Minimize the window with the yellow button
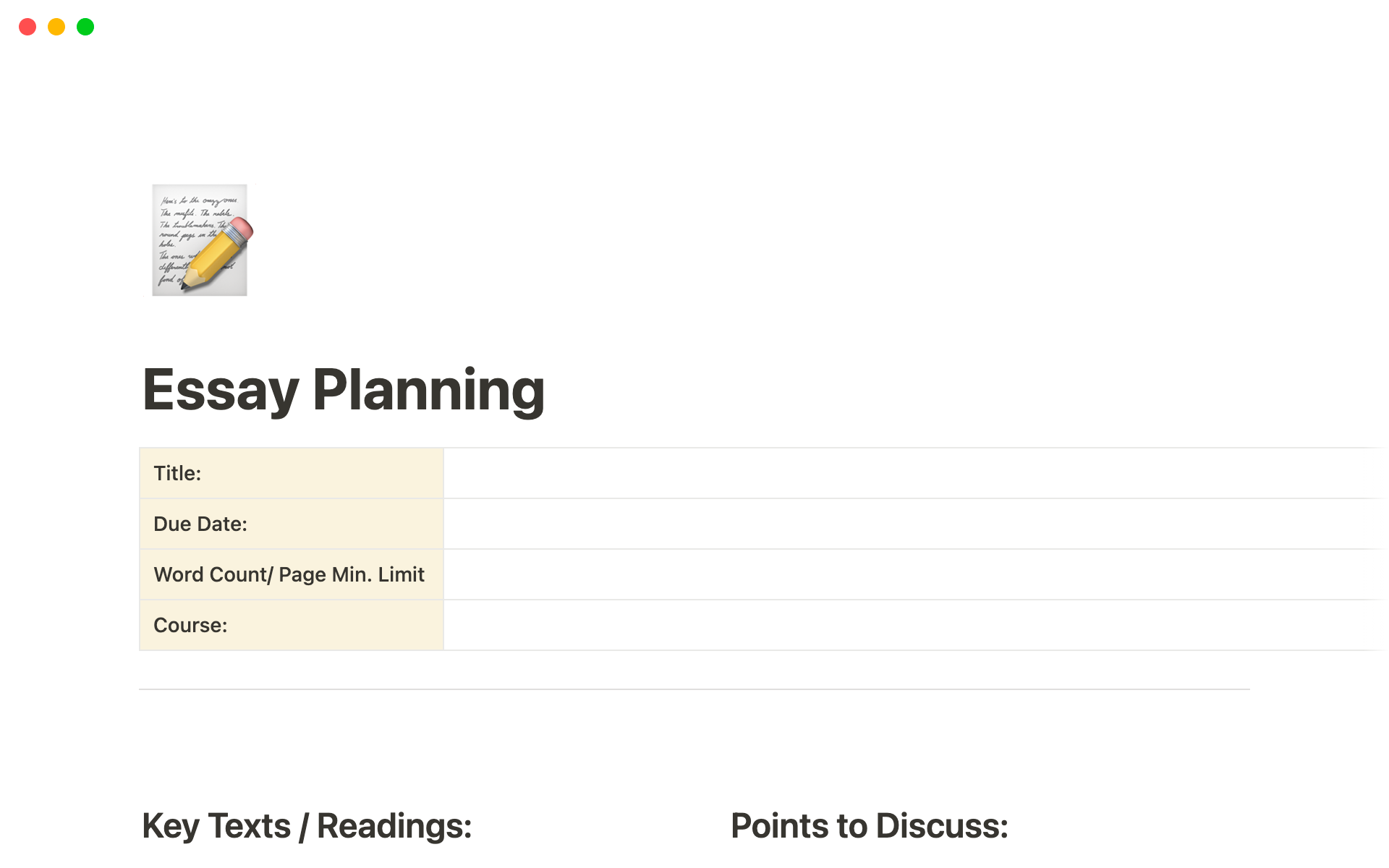 pos(56,27)
